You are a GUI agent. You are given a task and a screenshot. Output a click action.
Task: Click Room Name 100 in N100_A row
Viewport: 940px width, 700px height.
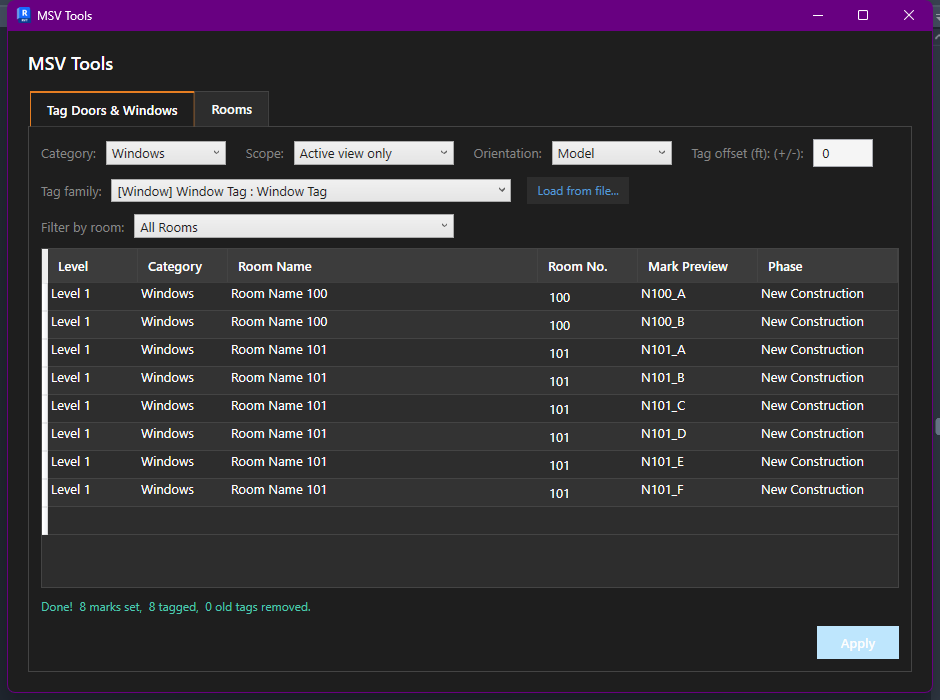tap(279, 294)
